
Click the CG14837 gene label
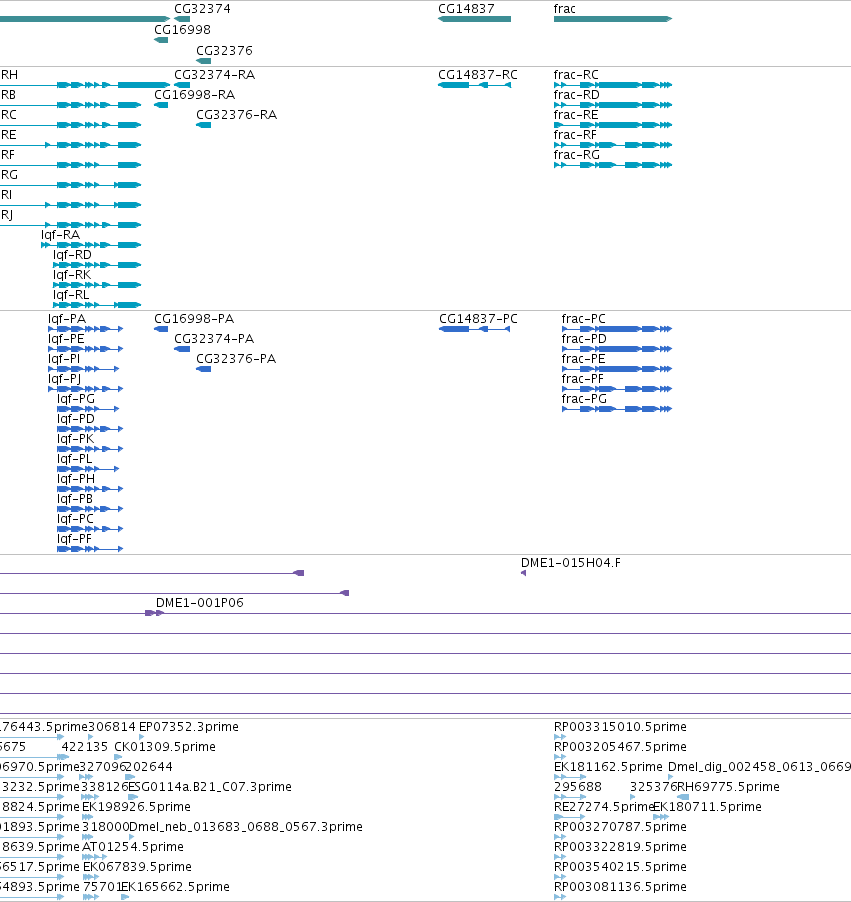466,9
